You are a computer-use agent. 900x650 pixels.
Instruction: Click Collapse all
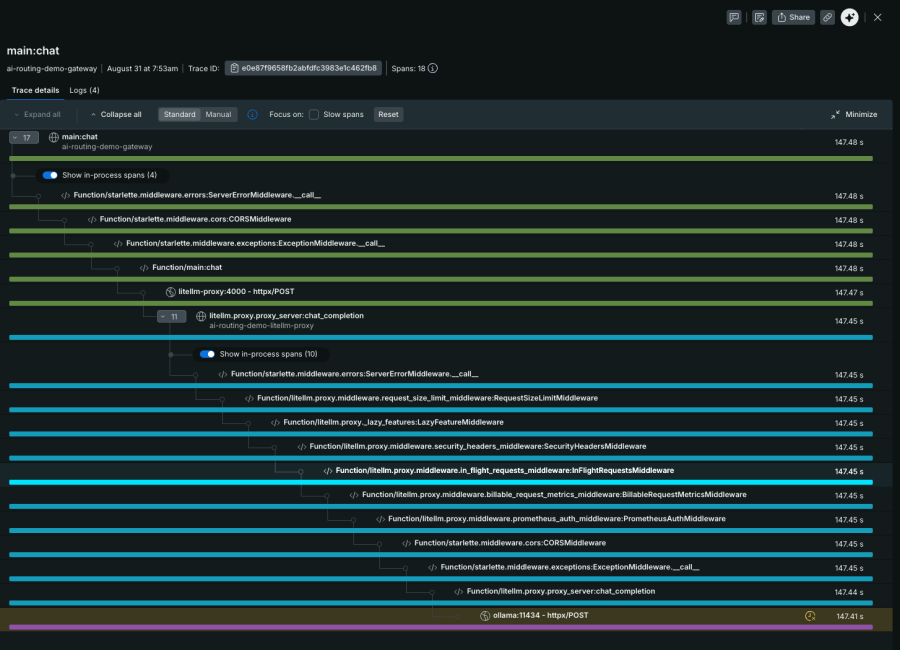(116, 114)
